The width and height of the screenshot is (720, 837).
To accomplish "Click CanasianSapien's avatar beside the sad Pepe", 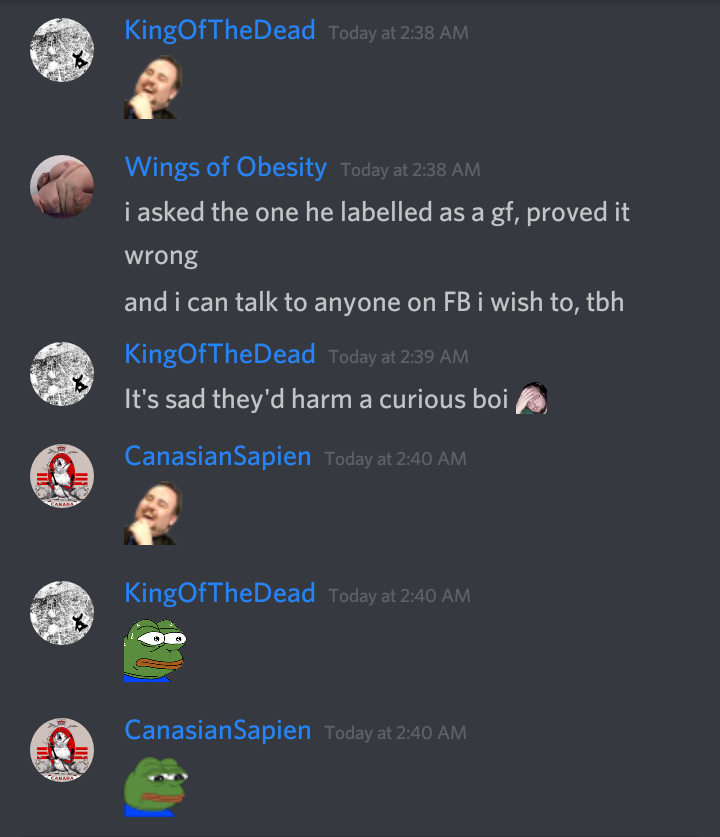I will pos(62,750).
